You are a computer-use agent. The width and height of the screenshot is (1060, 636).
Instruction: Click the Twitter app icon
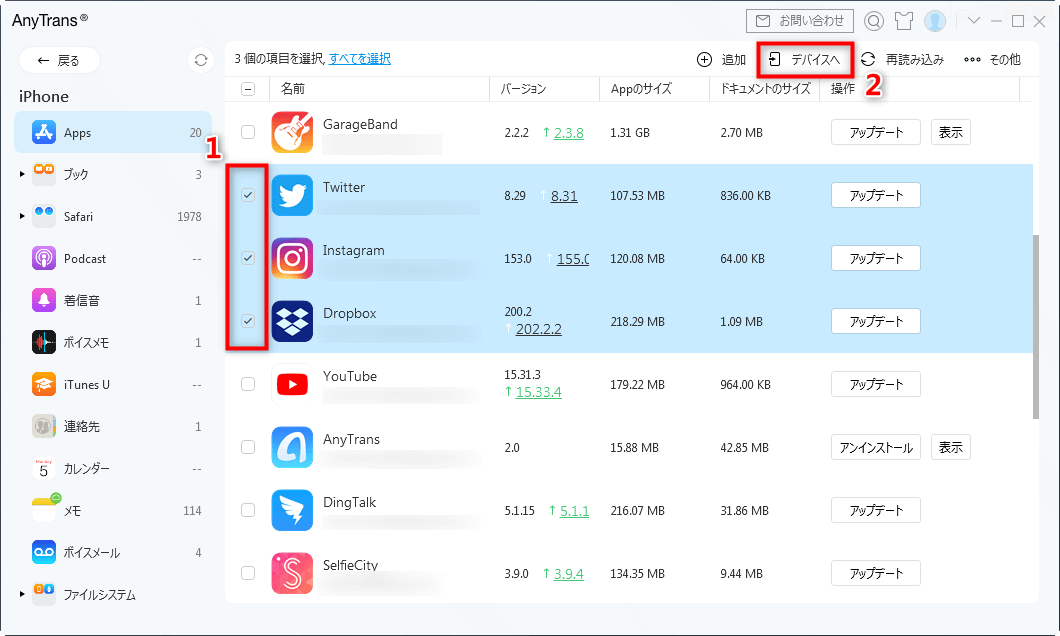[292, 195]
